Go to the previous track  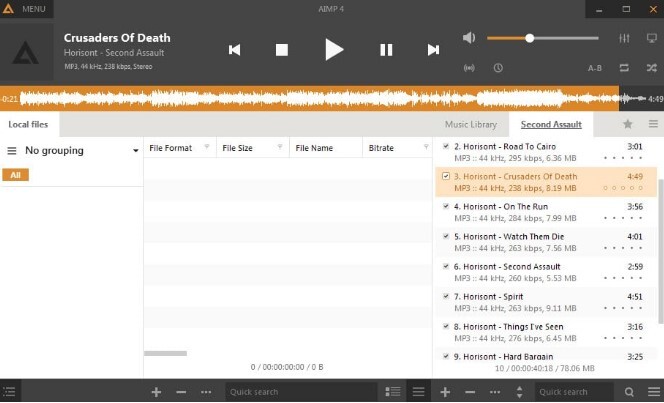pos(234,49)
